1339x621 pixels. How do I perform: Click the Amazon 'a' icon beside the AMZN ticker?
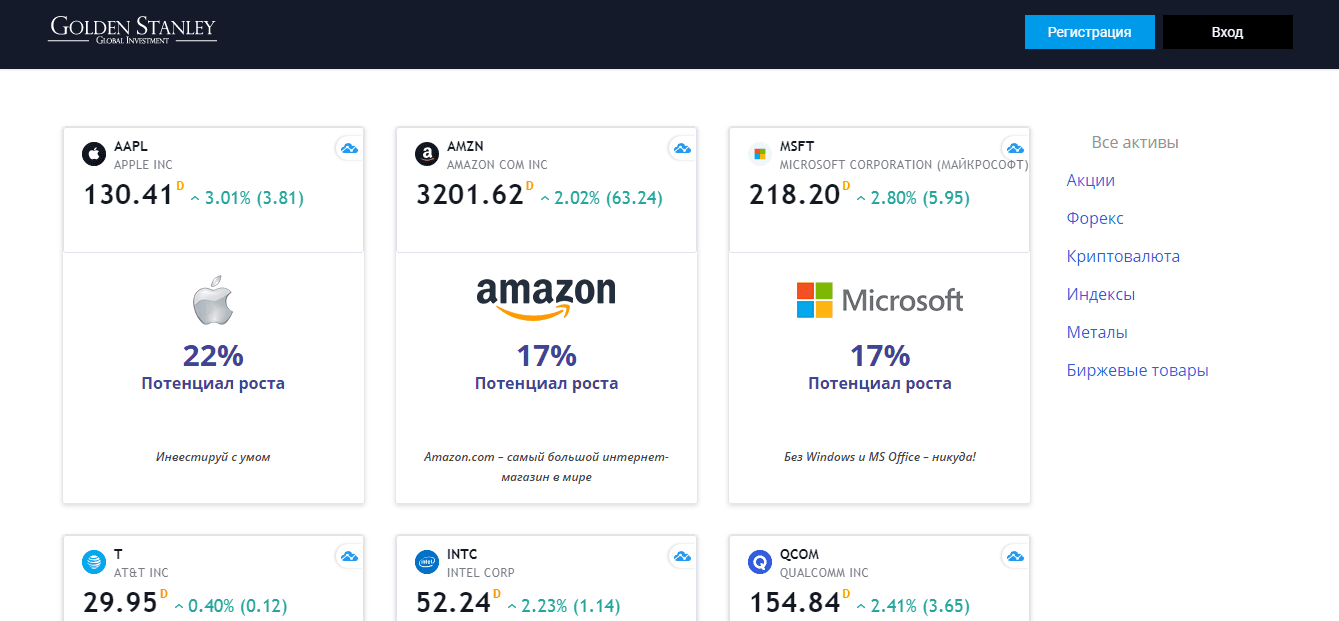tap(425, 154)
